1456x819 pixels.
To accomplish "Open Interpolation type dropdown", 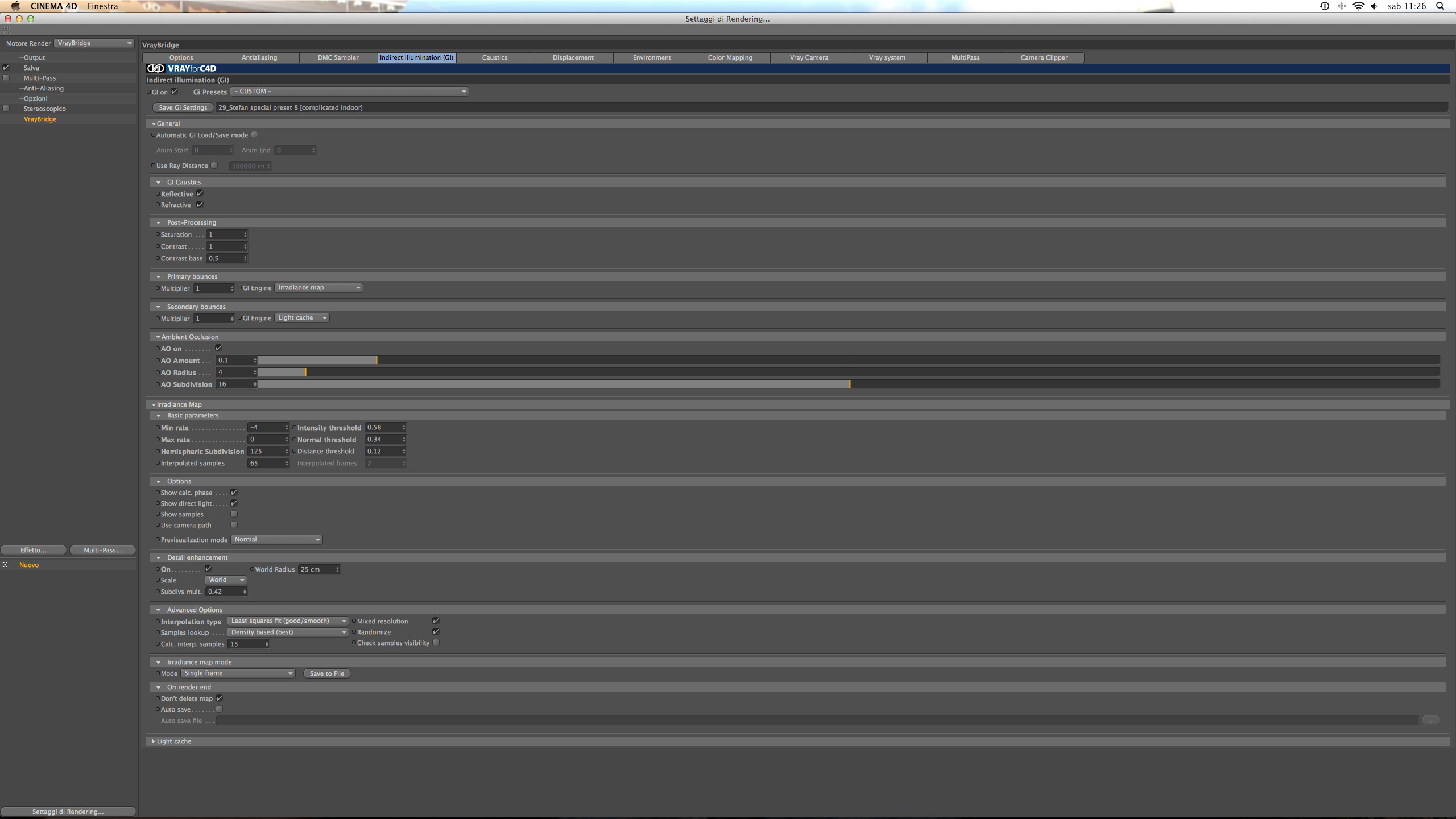I will [x=287, y=621].
